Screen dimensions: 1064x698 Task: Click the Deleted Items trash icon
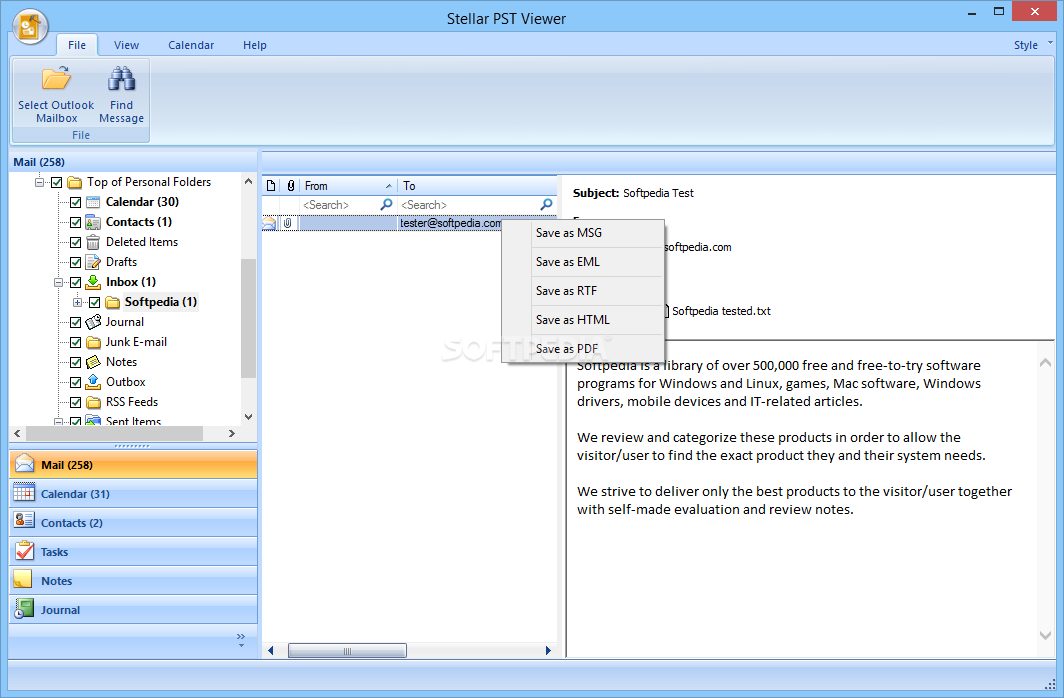[x=94, y=242]
